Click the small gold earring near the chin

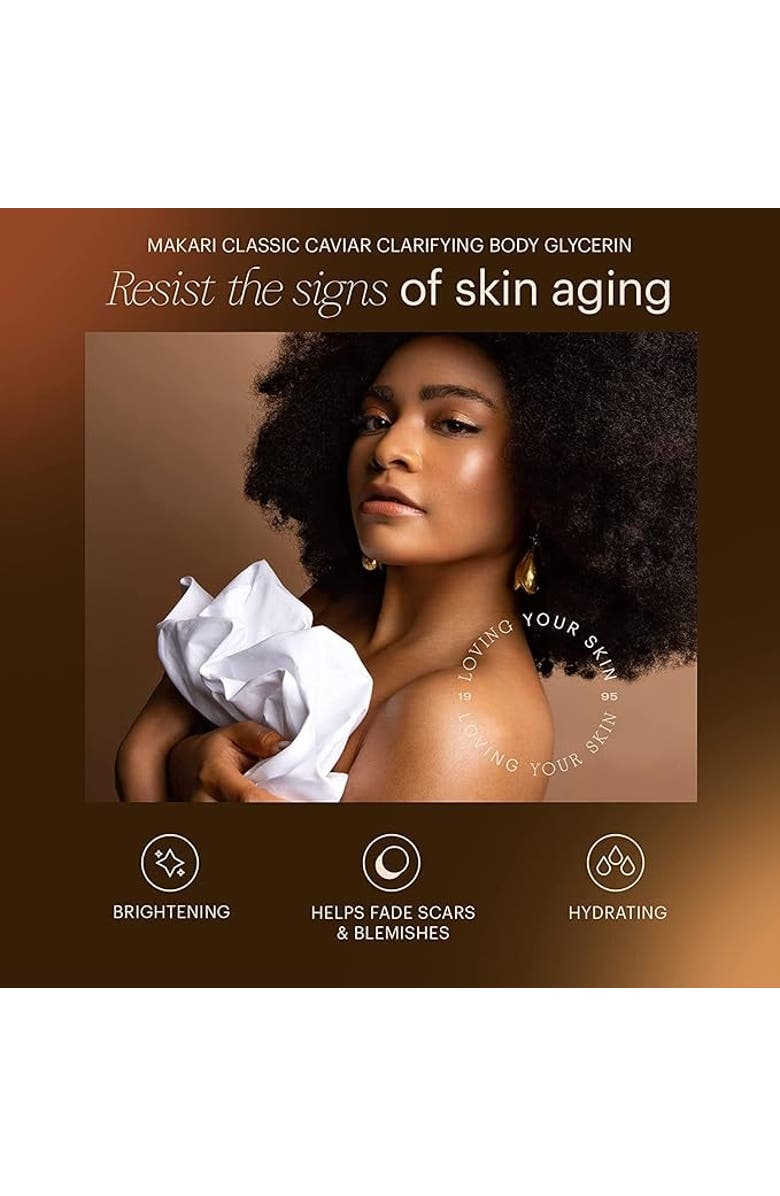[370, 563]
